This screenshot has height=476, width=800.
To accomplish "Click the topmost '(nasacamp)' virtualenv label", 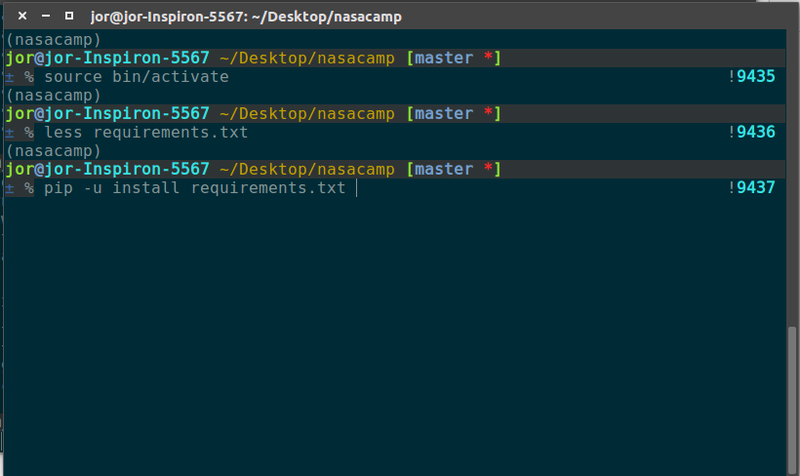I will 48,40.
